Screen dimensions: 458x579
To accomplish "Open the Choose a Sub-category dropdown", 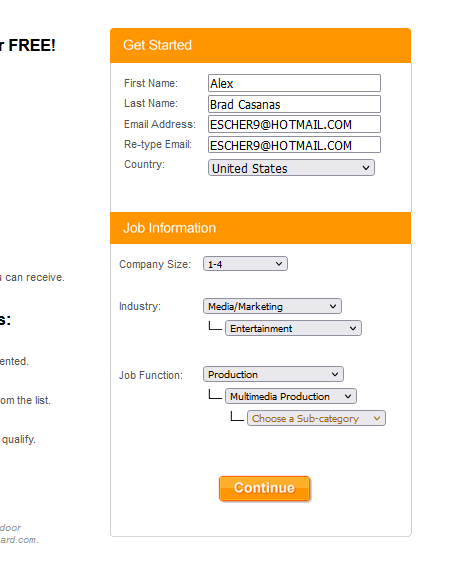I will (316, 418).
